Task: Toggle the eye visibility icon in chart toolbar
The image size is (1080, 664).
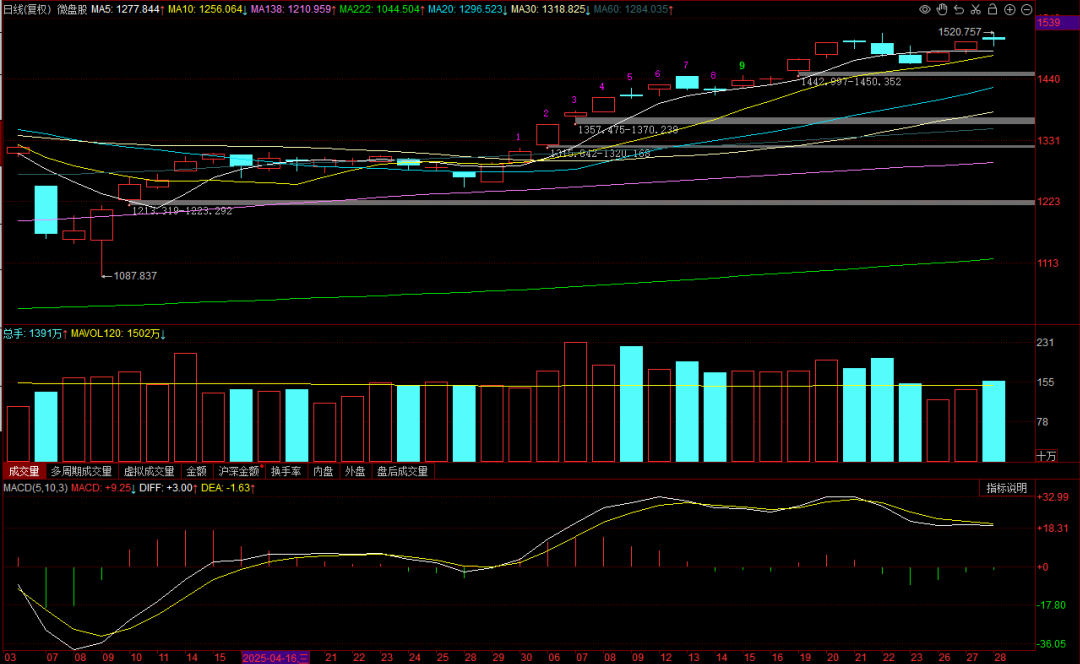Action: [925, 10]
